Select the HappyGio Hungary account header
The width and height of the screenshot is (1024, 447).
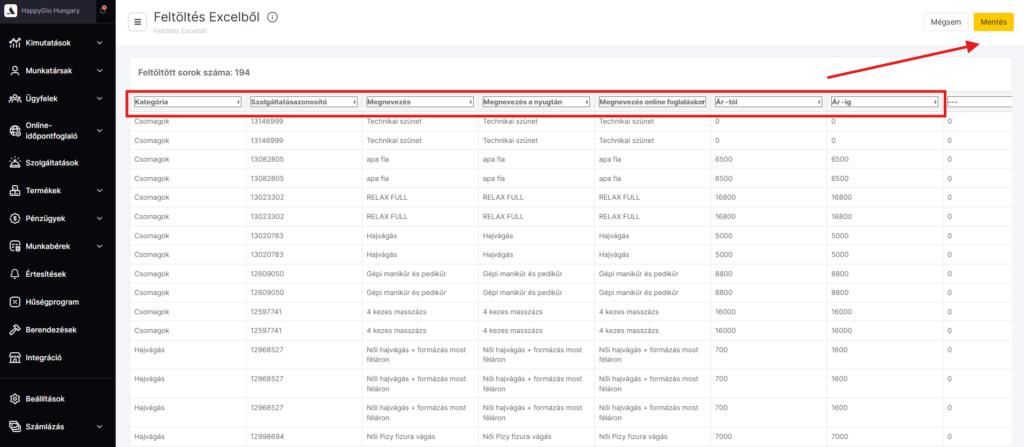48,11
